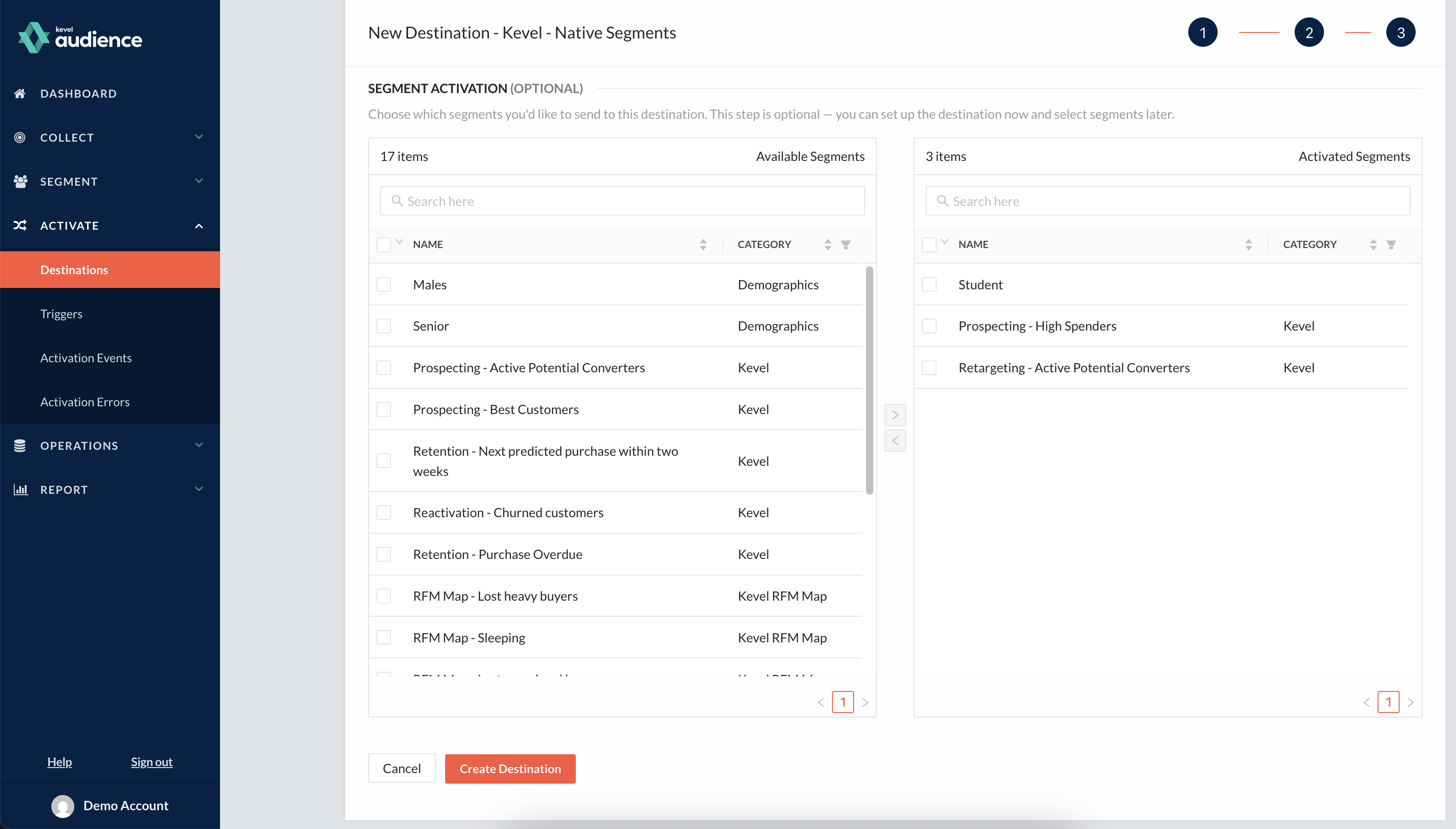This screenshot has height=829, width=1456.
Task: Click the Collect target icon
Action: tap(20, 137)
